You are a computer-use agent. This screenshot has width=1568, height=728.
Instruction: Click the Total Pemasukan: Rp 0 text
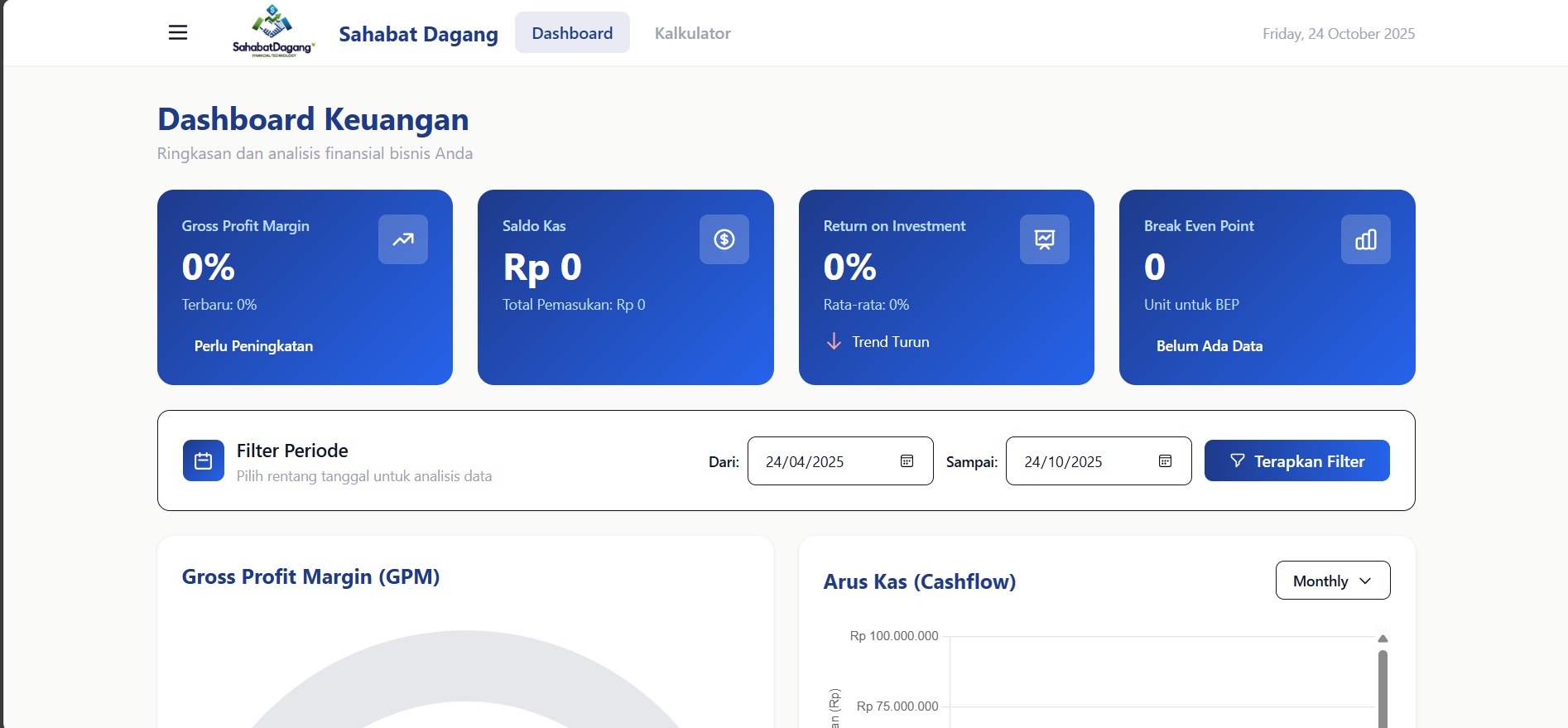[x=574, y=305]
